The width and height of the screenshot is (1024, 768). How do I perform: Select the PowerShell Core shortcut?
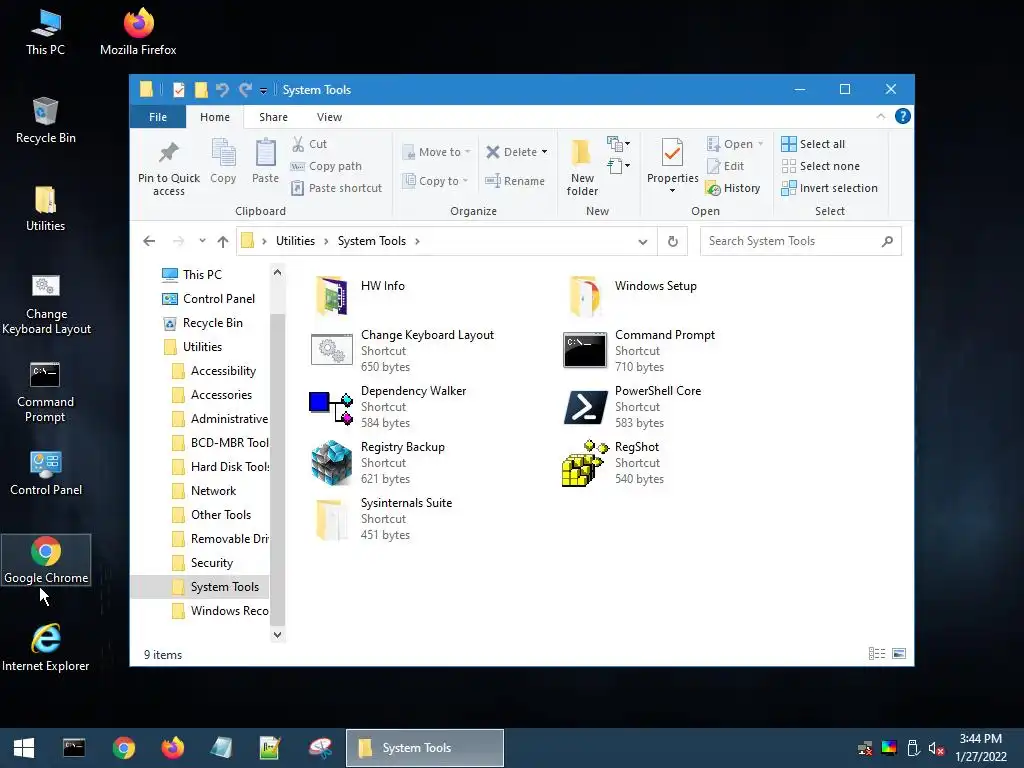[632, 407]
